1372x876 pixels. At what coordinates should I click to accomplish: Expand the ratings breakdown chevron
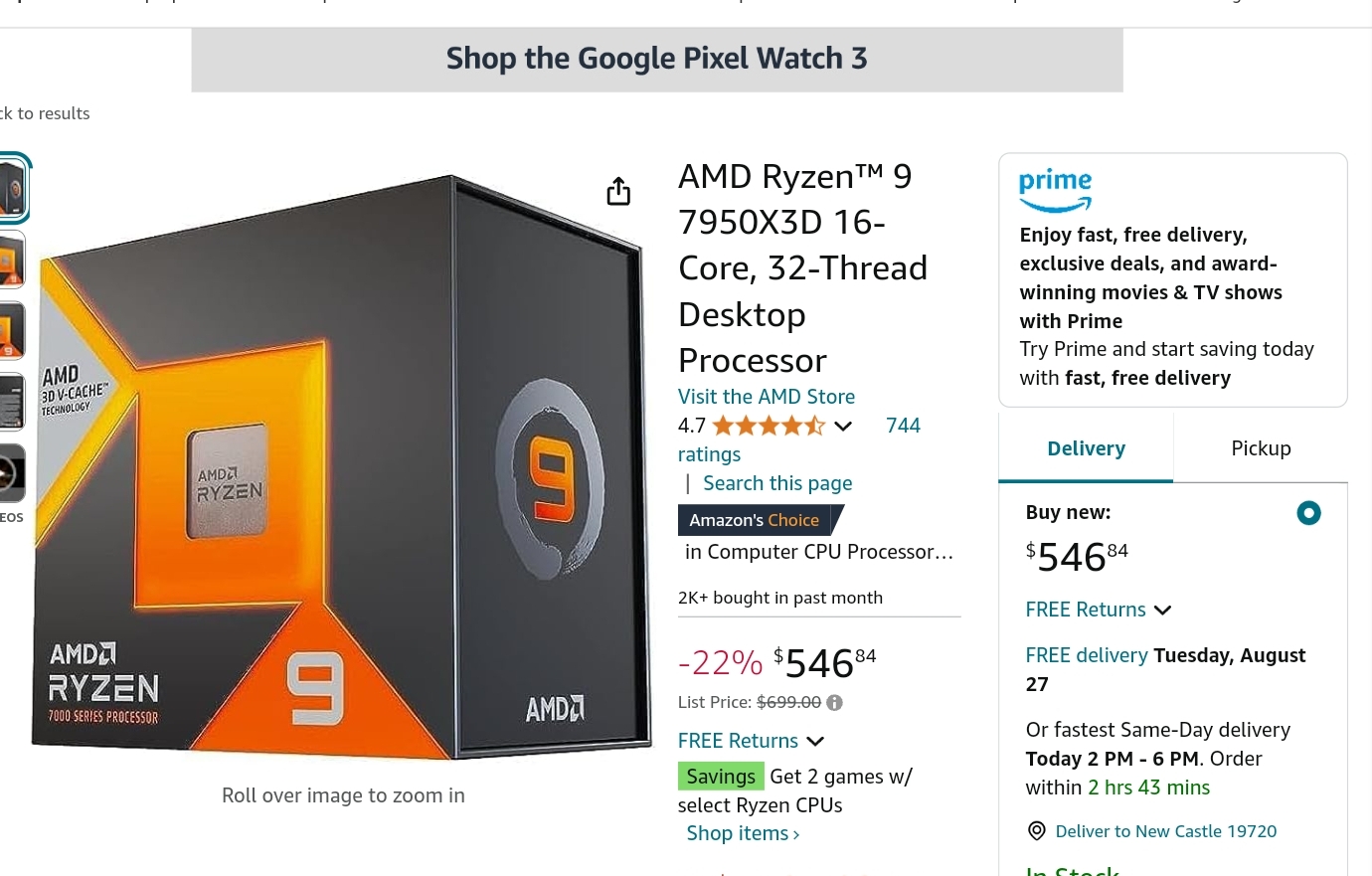click(x=843, y=427)
